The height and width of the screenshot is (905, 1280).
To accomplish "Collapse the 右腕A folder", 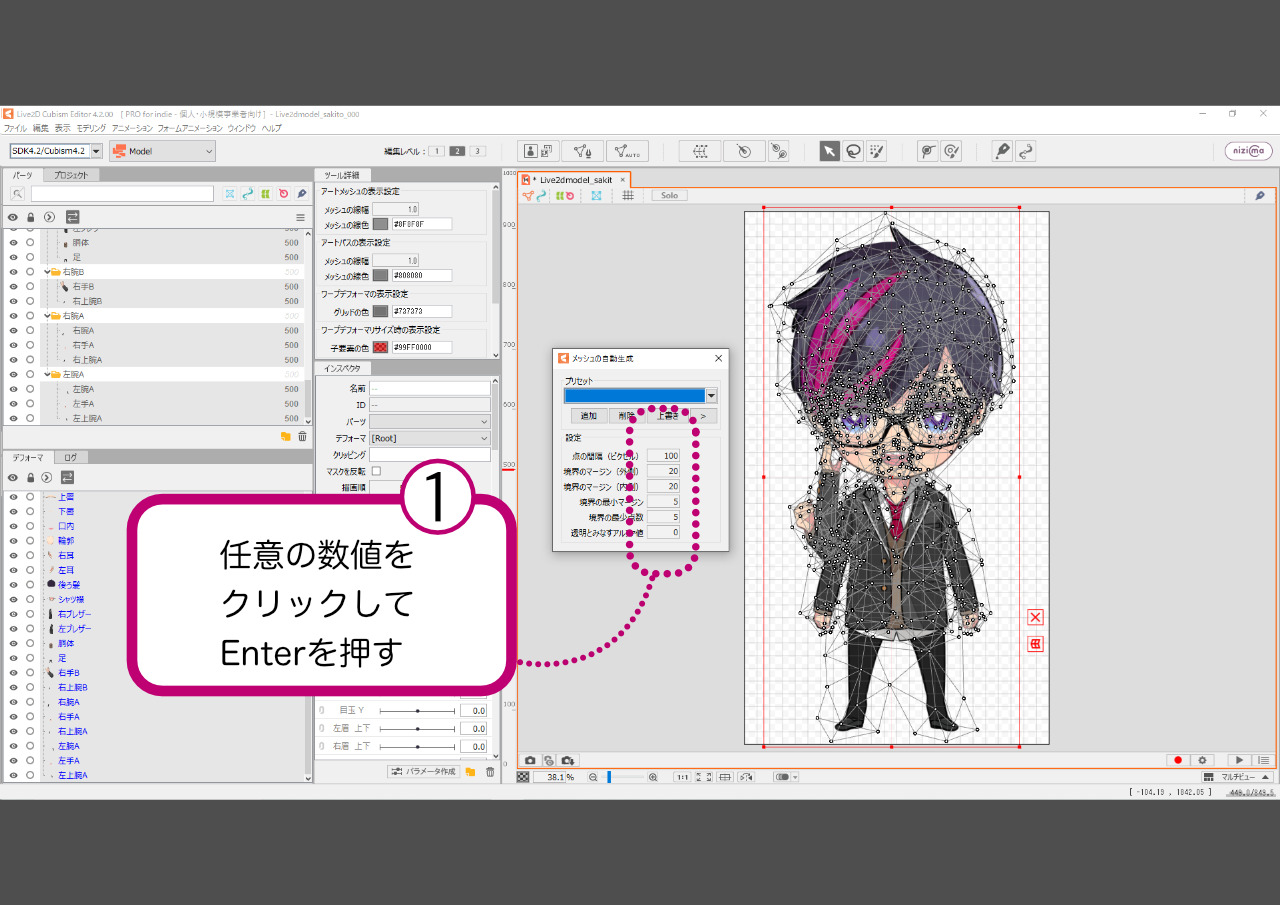I will pyautogui.click(x=46, y=315).
